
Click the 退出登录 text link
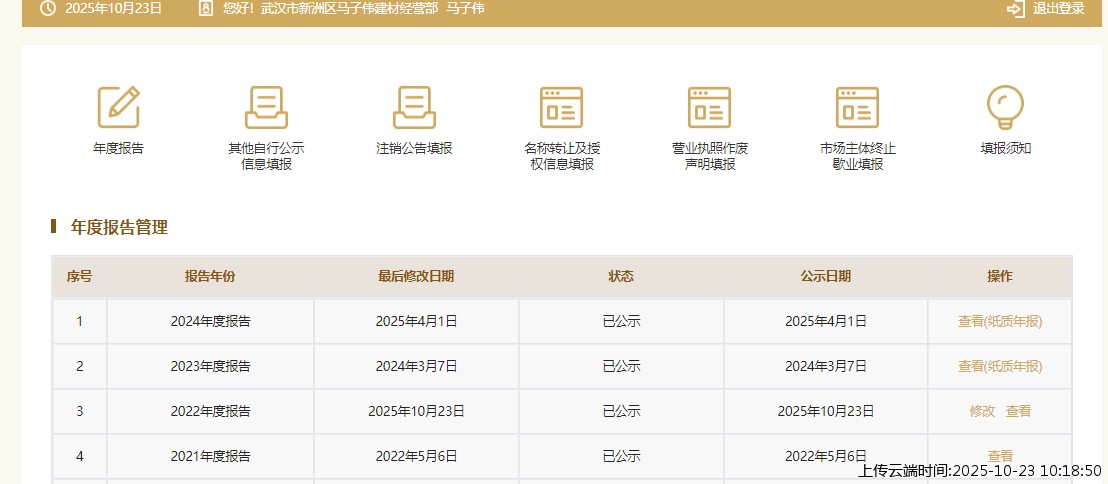1058,9
